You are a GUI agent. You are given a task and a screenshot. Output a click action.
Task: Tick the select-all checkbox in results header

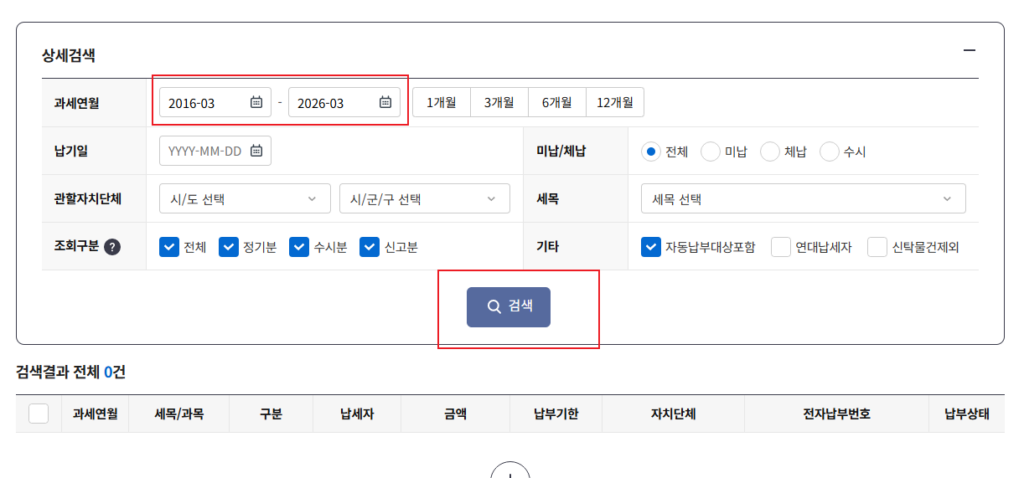click(x=39, y=413)
